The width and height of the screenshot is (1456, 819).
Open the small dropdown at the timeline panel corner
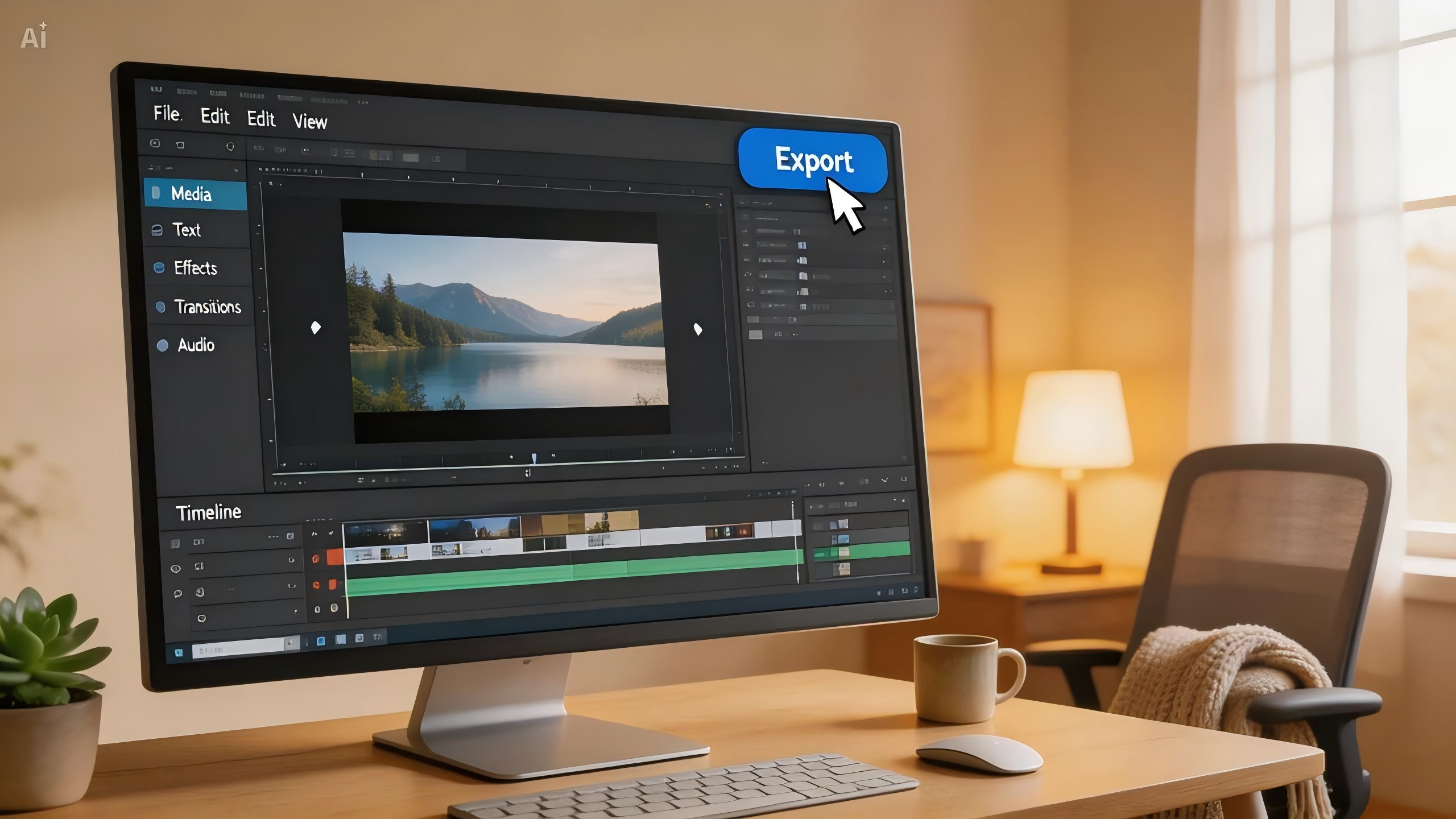click(x=291, y=536)
